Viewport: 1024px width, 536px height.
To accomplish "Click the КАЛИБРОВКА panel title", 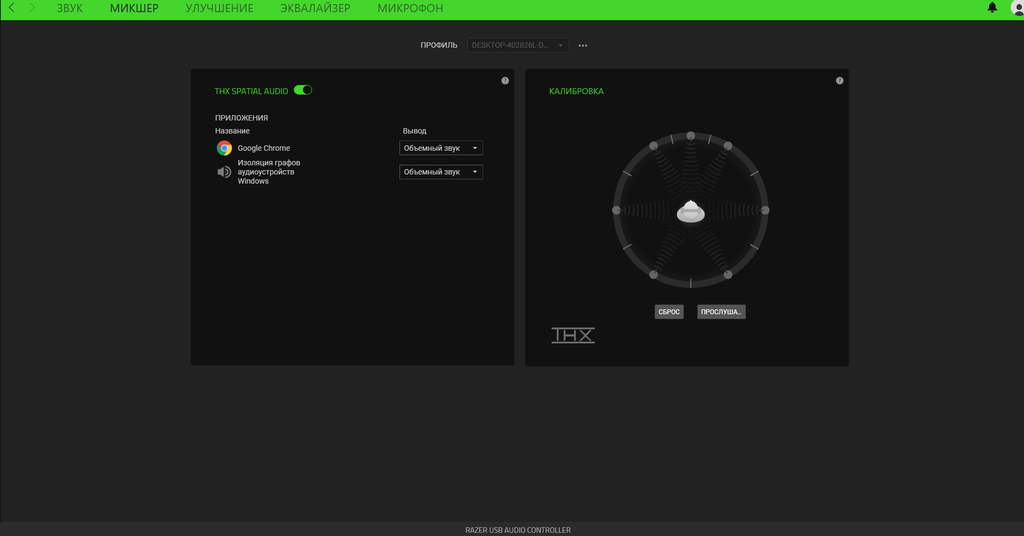I will click(576, 91).
